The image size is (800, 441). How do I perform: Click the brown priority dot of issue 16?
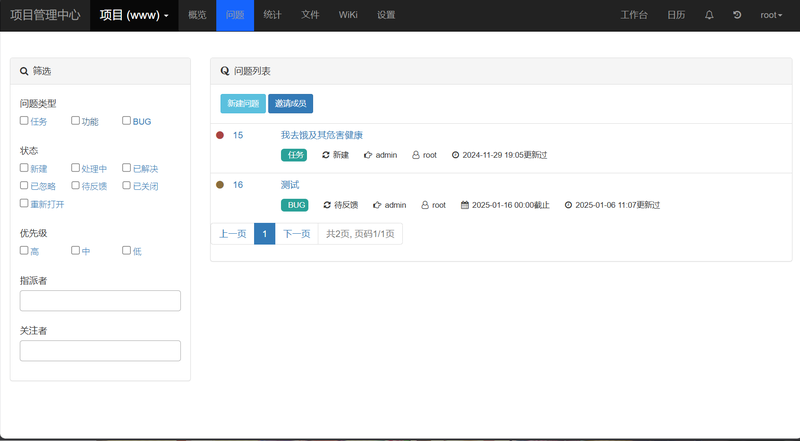pos(220,185)
